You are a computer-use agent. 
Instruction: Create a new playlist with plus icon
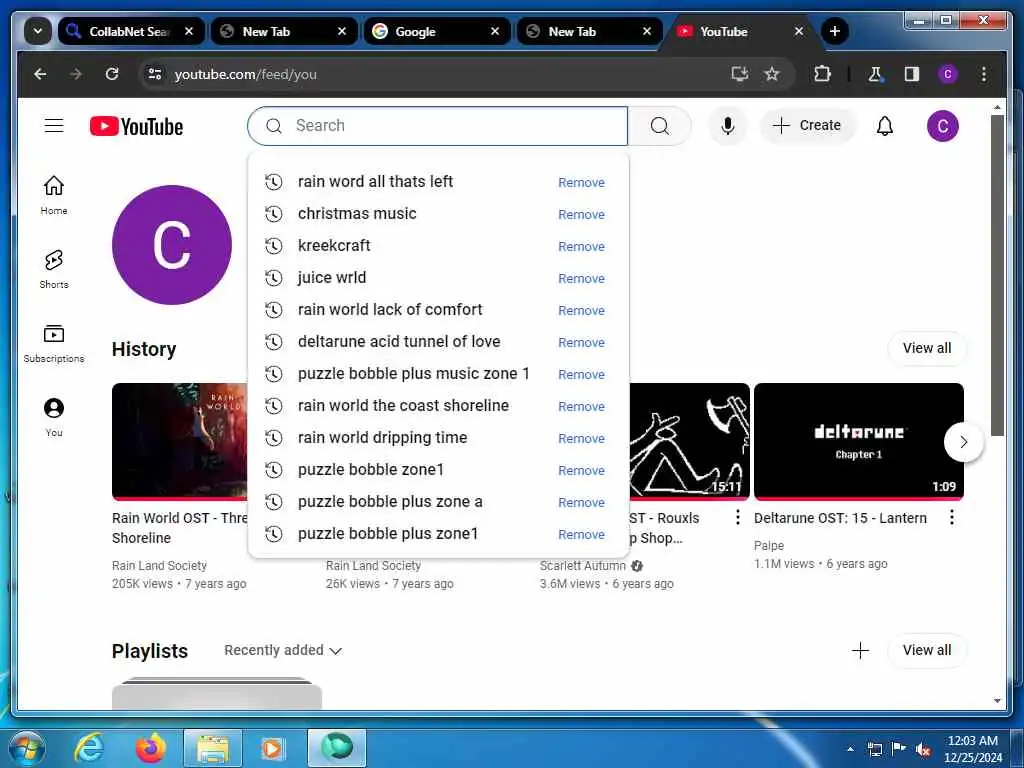pos(860,650)
